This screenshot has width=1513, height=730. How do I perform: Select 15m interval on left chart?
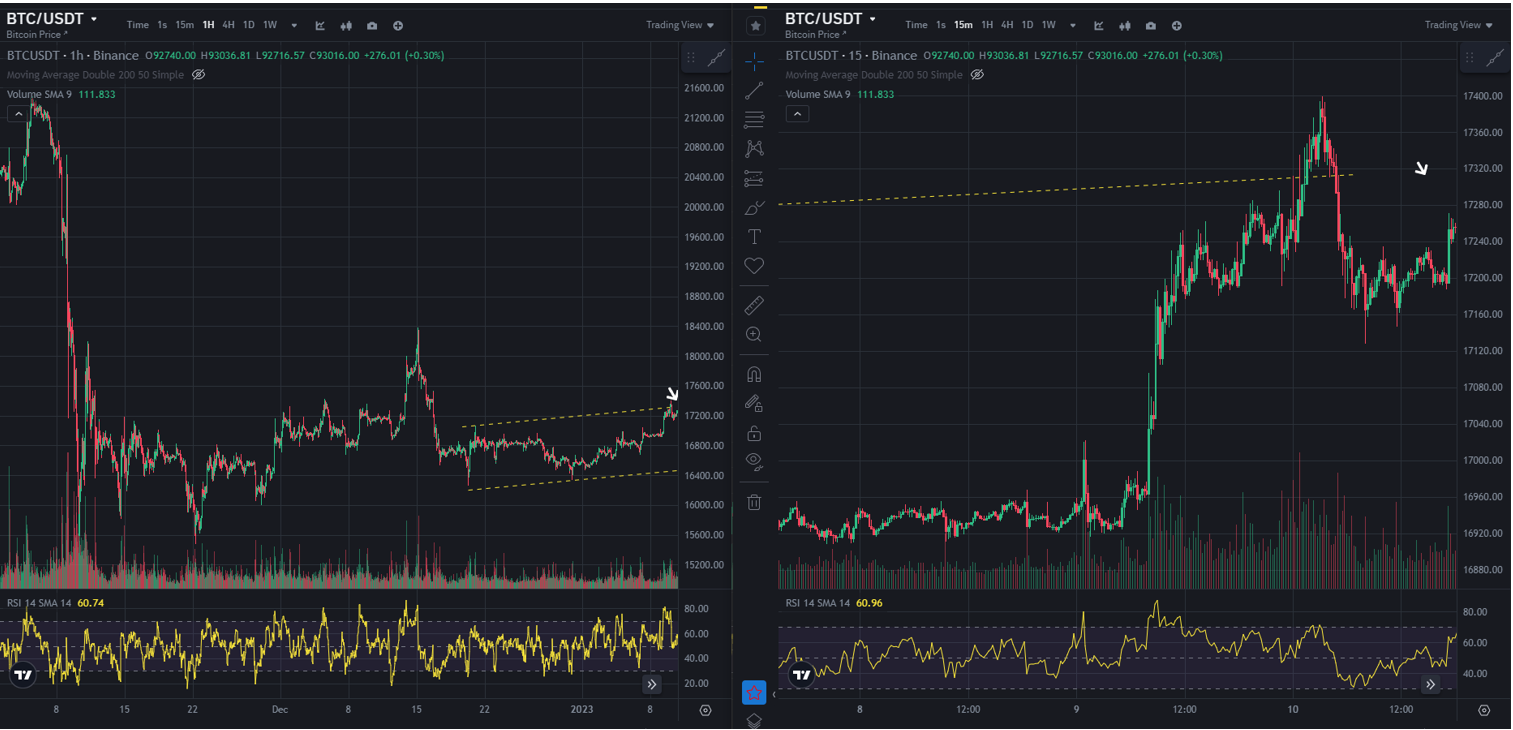click(184, 25)
